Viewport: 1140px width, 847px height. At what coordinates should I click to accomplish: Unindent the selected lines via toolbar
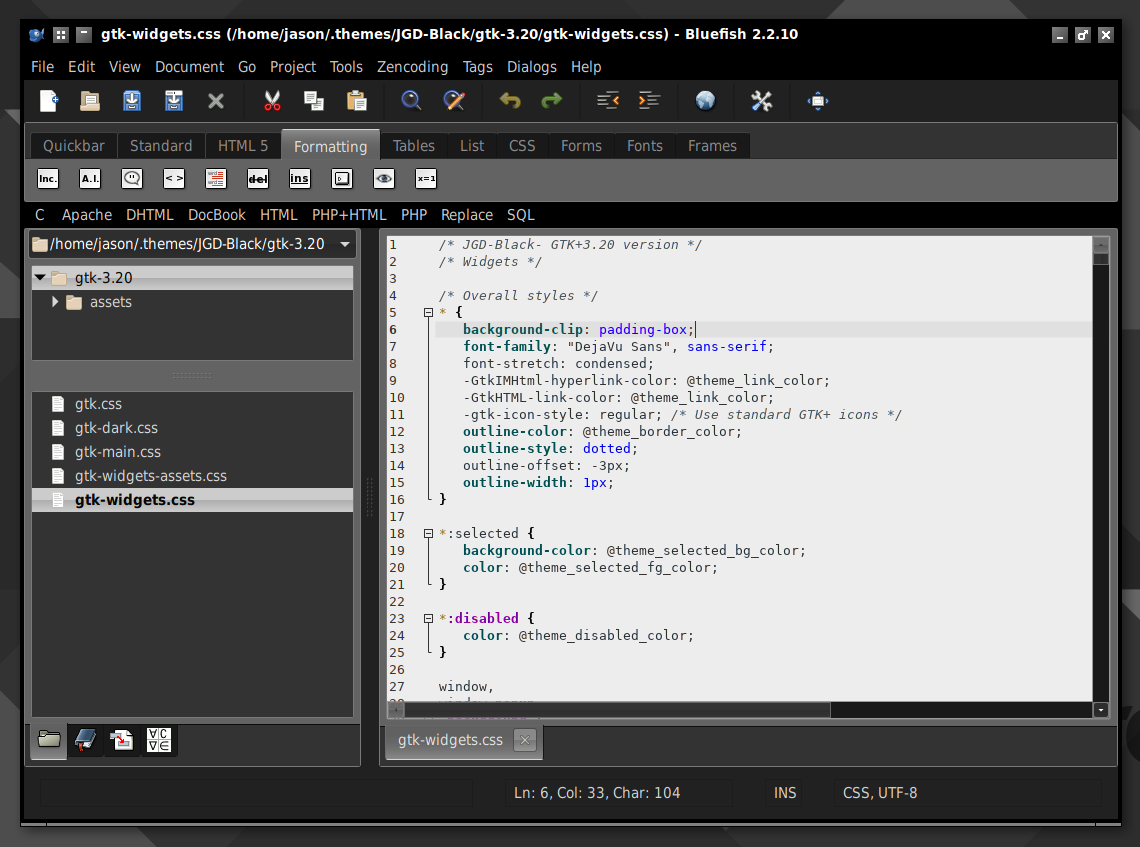pyautogui.click(x=607, y=100)
